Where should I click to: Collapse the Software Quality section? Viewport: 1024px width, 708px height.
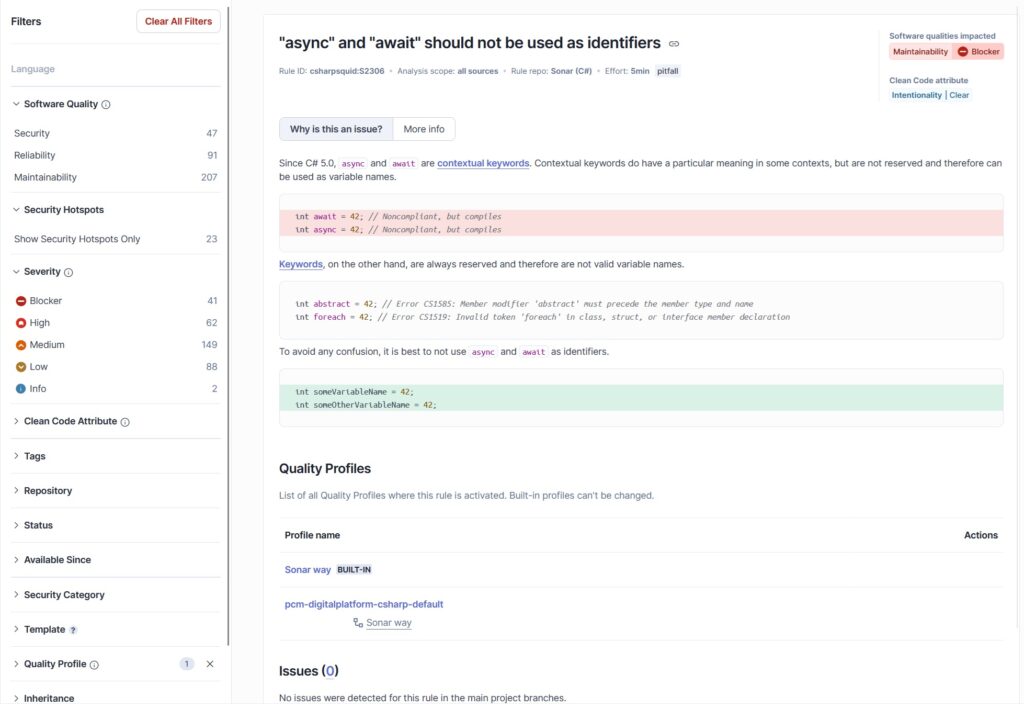click(x=16, y=103)
